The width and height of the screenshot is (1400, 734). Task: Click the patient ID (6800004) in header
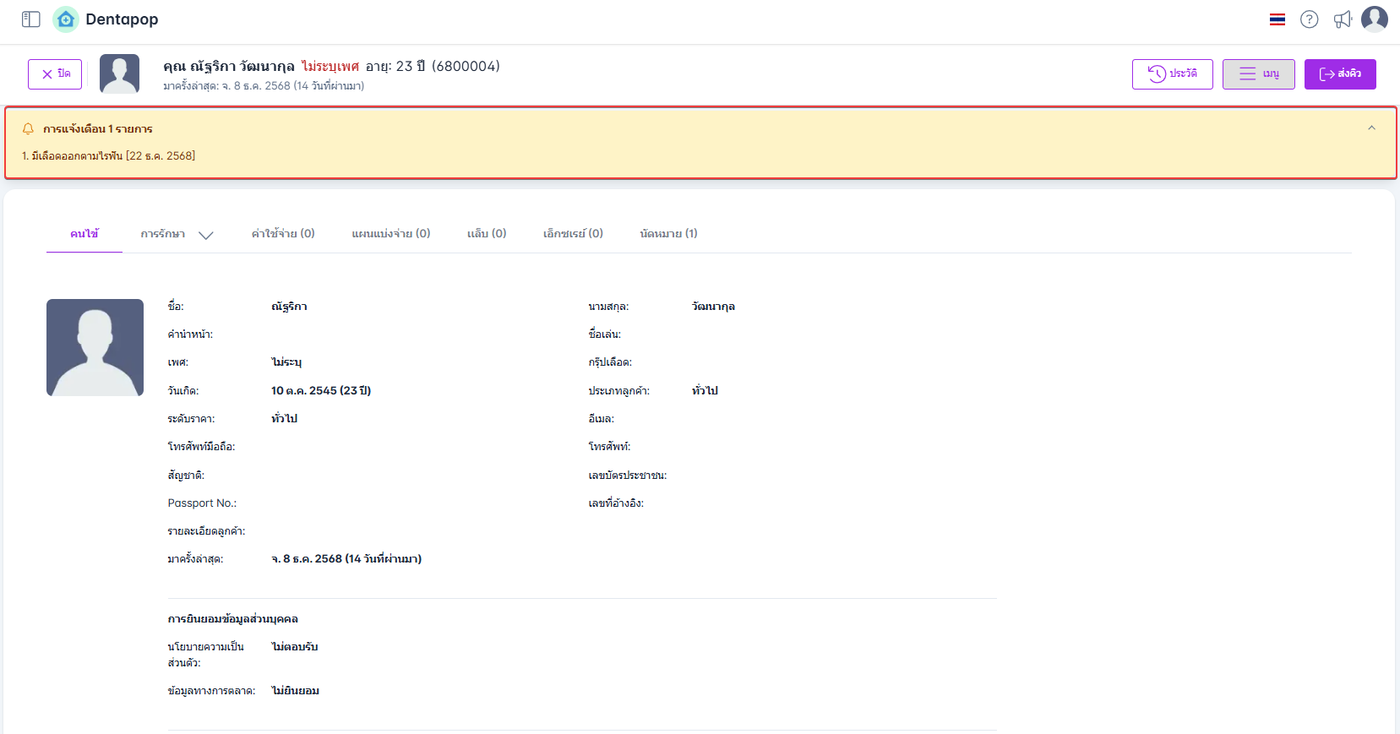(x=466, y=66)
